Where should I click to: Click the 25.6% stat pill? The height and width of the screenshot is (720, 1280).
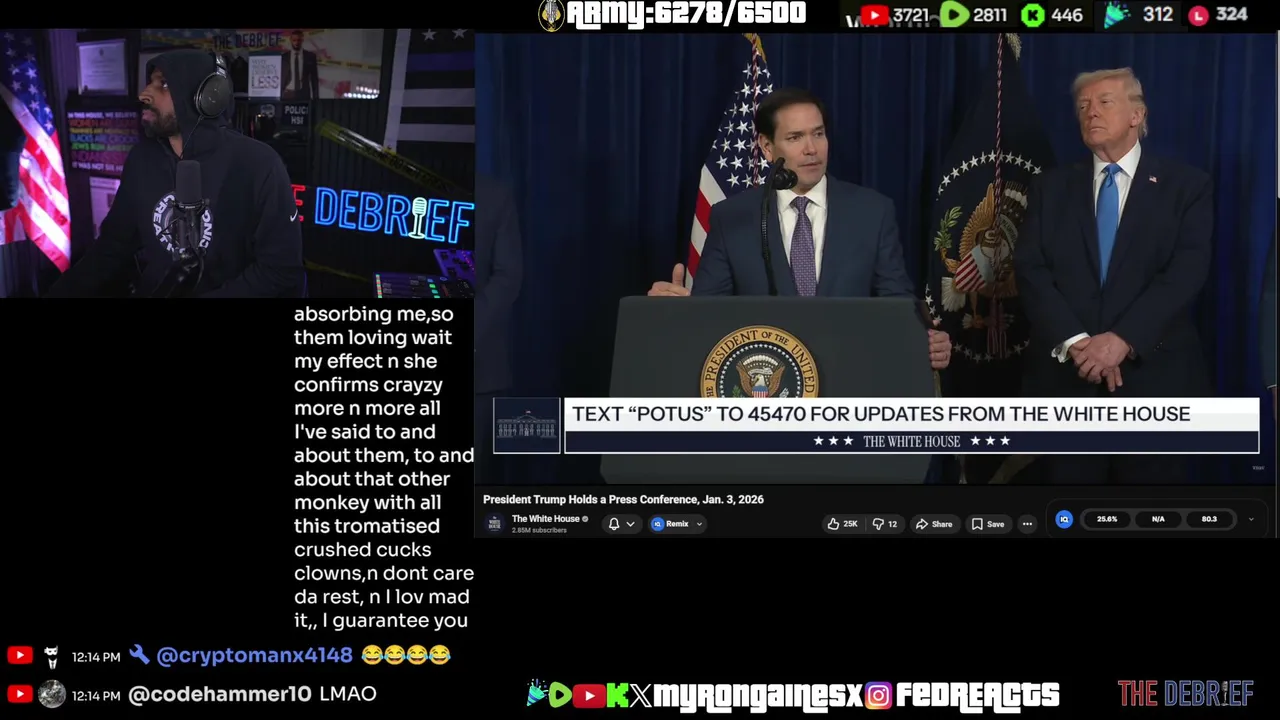(x=1107, y=519)
